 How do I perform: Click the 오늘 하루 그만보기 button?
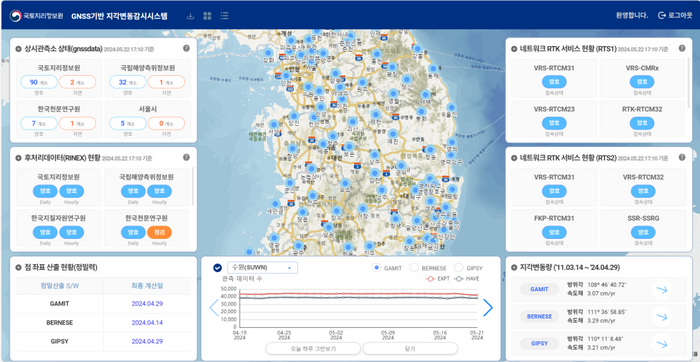(312, 348)
